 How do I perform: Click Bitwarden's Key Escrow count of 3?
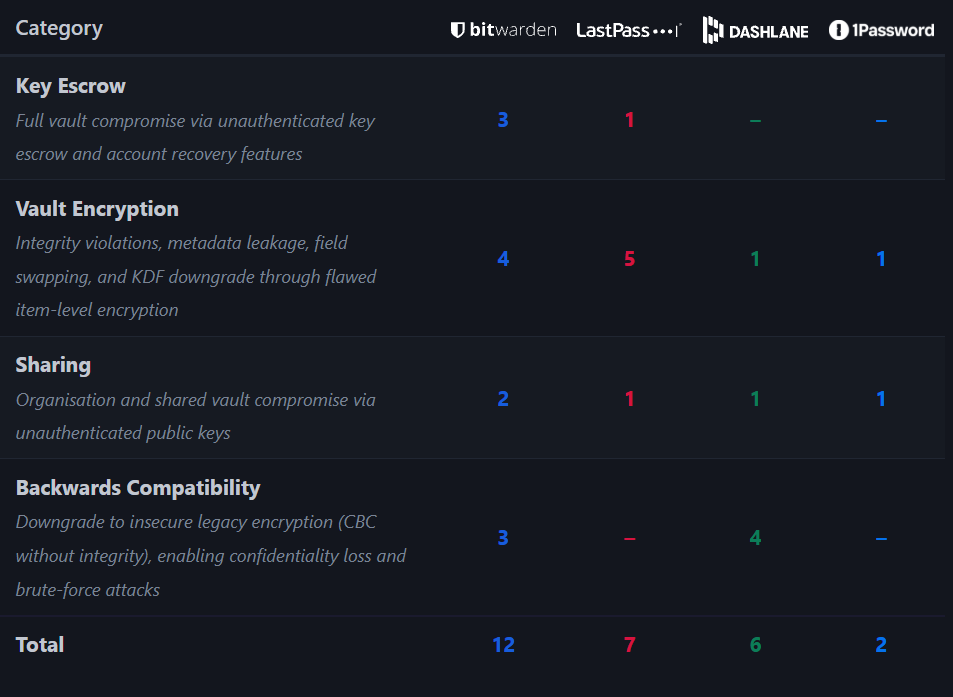(x=503, y=120)
